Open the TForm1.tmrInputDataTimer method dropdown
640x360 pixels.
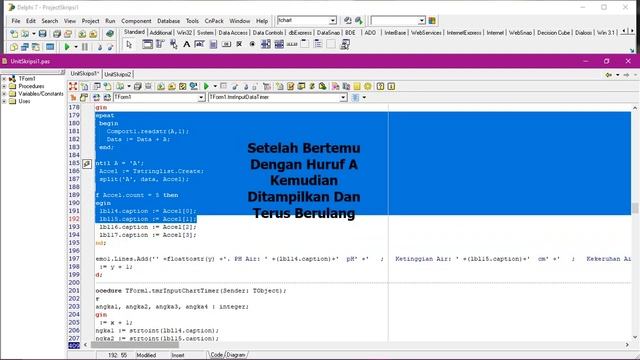343,97
